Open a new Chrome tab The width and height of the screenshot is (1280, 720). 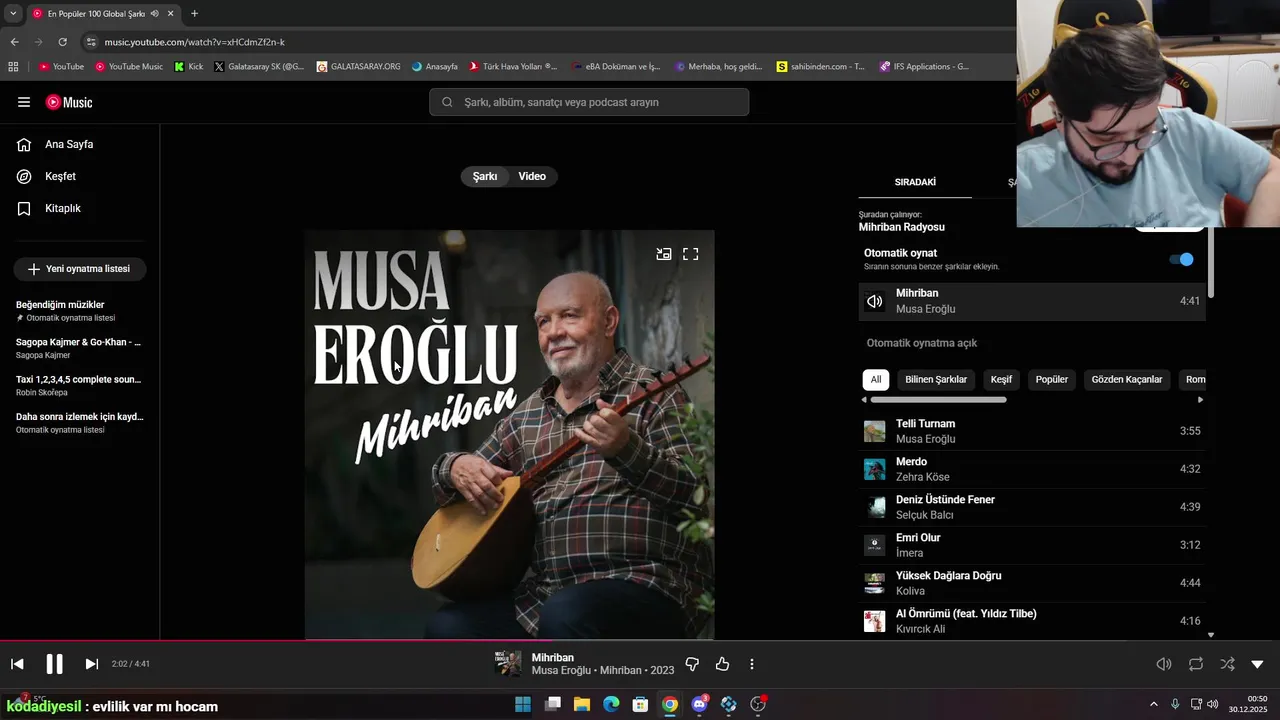(194, 14)
